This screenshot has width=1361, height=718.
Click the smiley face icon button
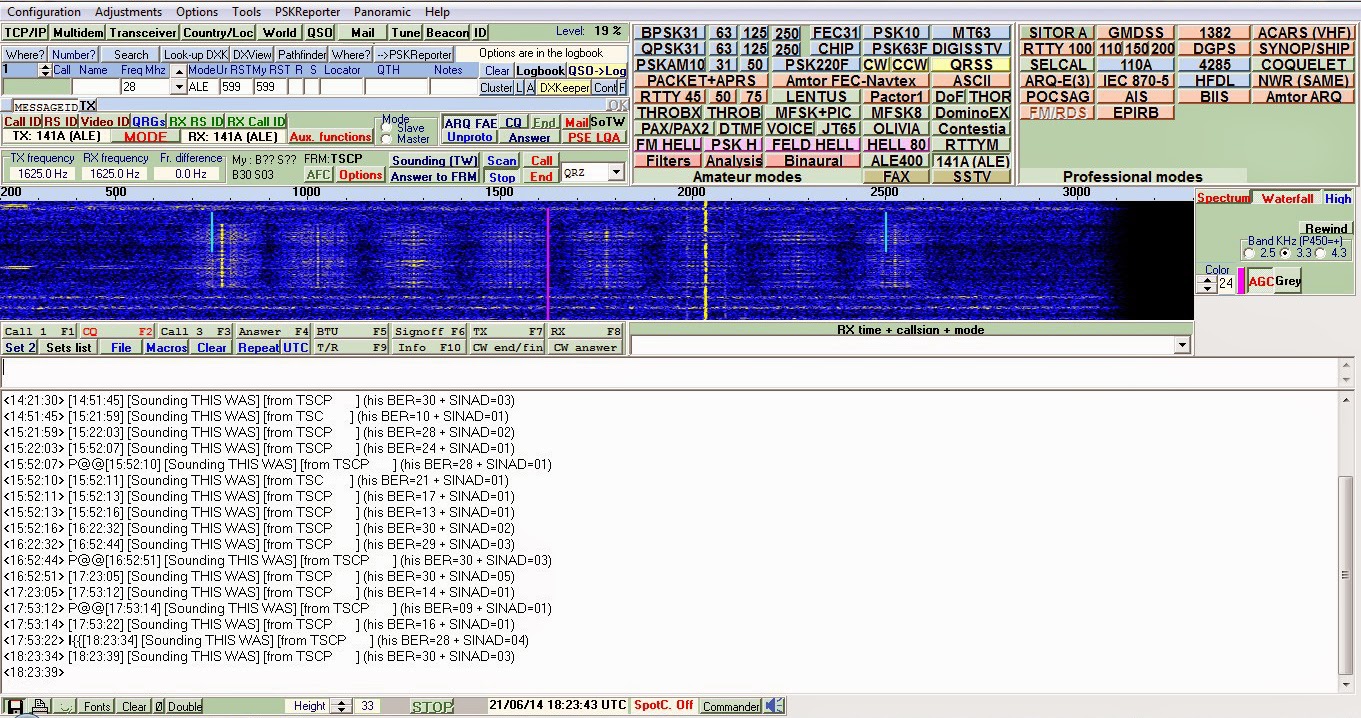click(65, 706)
